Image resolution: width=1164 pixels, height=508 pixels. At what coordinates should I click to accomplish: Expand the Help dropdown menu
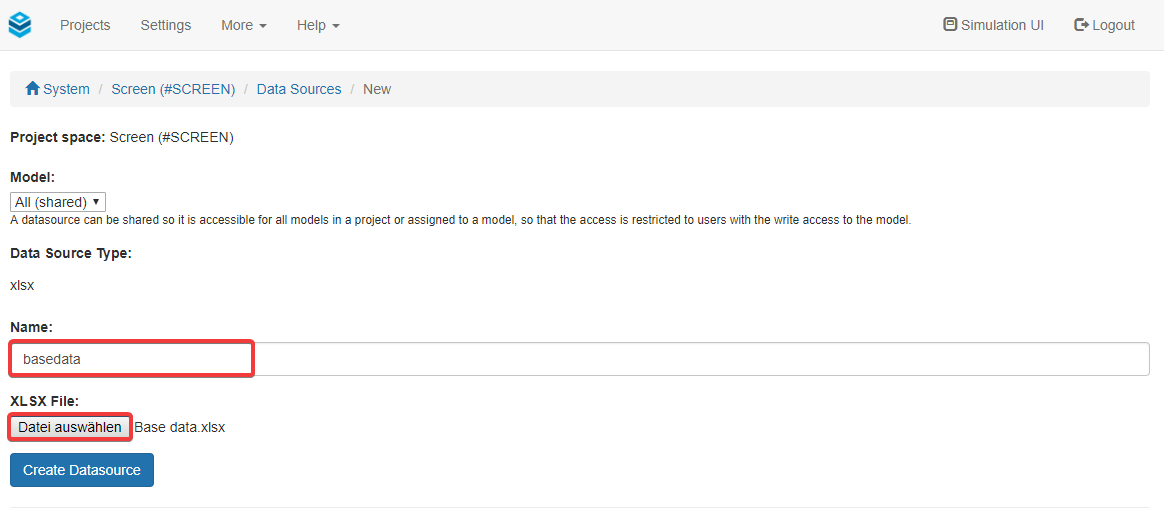click(318, 25)
